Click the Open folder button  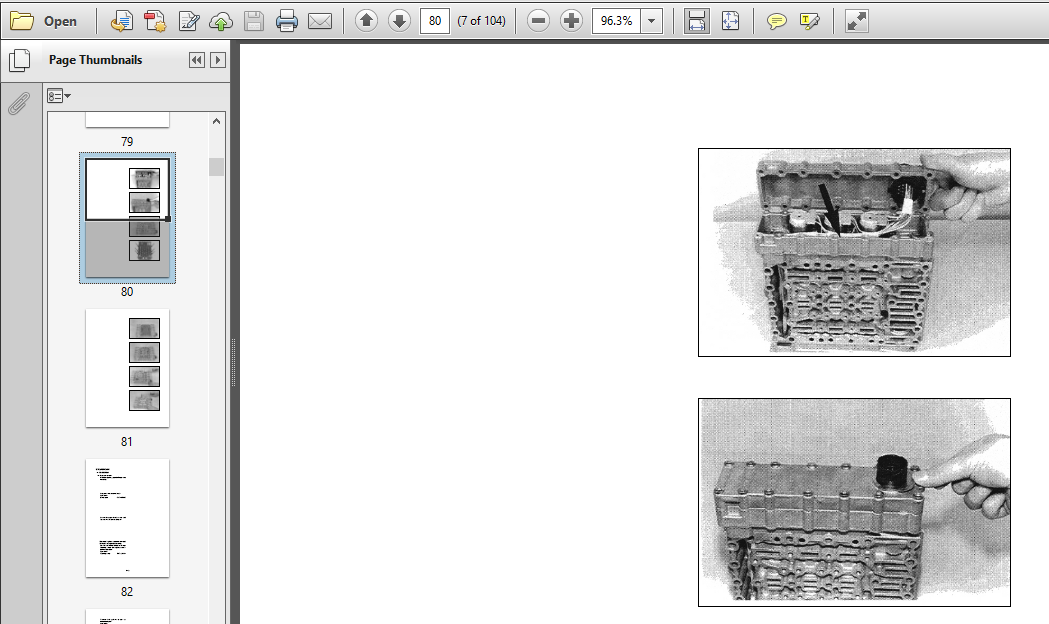coord(44,21)
